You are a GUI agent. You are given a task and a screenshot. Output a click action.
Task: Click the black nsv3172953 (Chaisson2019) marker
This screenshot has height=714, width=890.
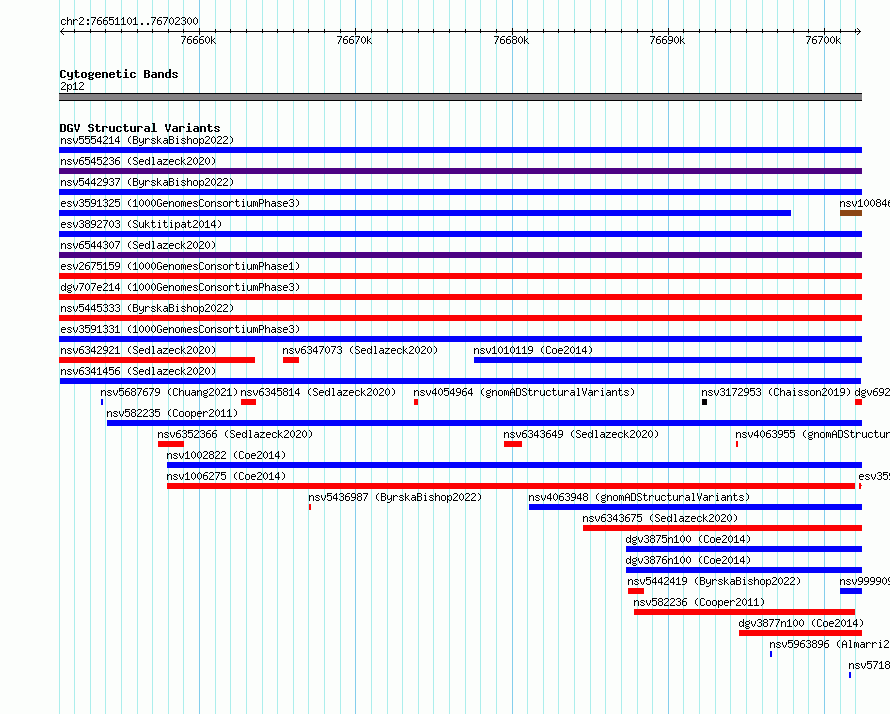pos(704,402)
